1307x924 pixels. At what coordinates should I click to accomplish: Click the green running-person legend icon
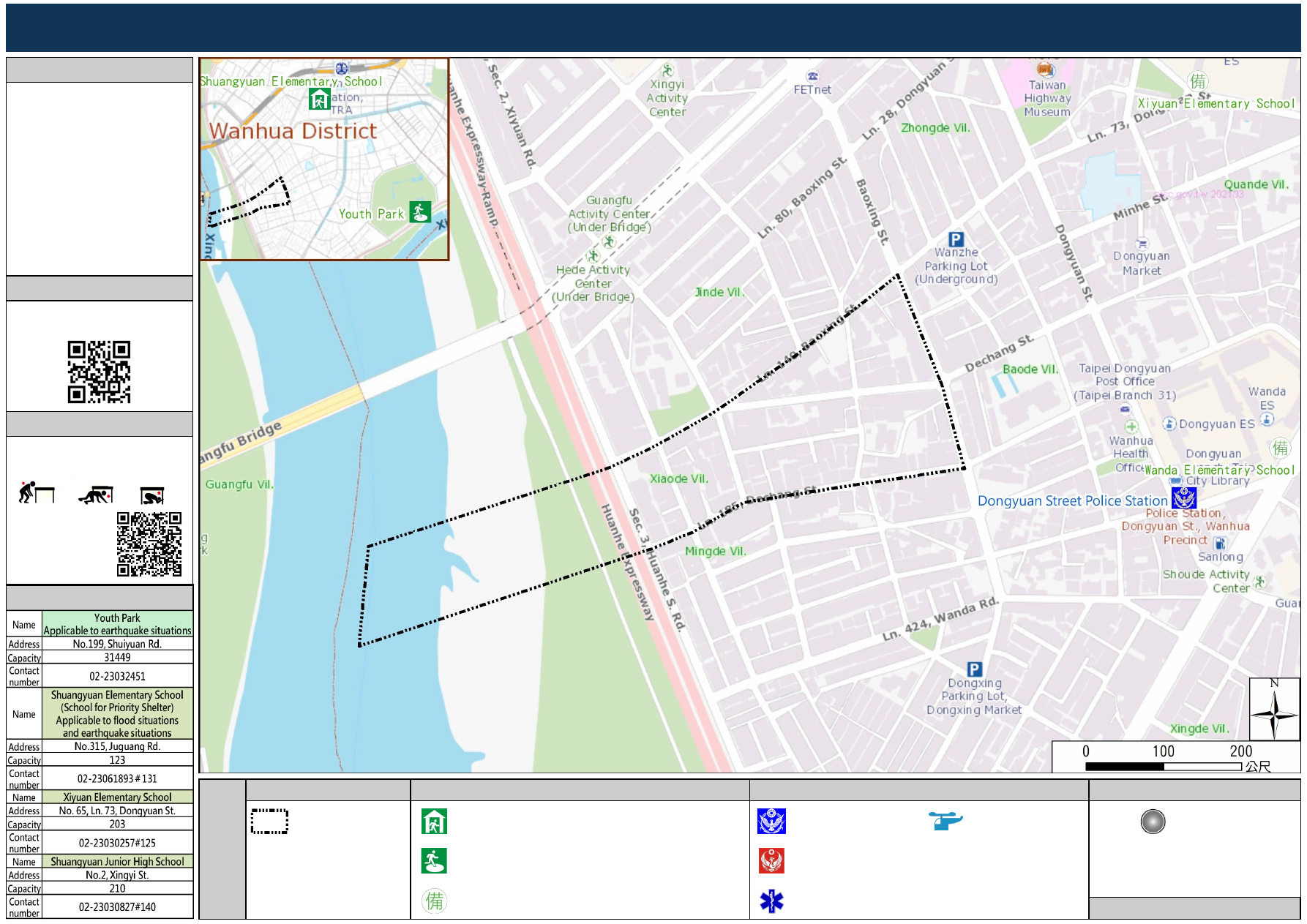coord(434,861)
